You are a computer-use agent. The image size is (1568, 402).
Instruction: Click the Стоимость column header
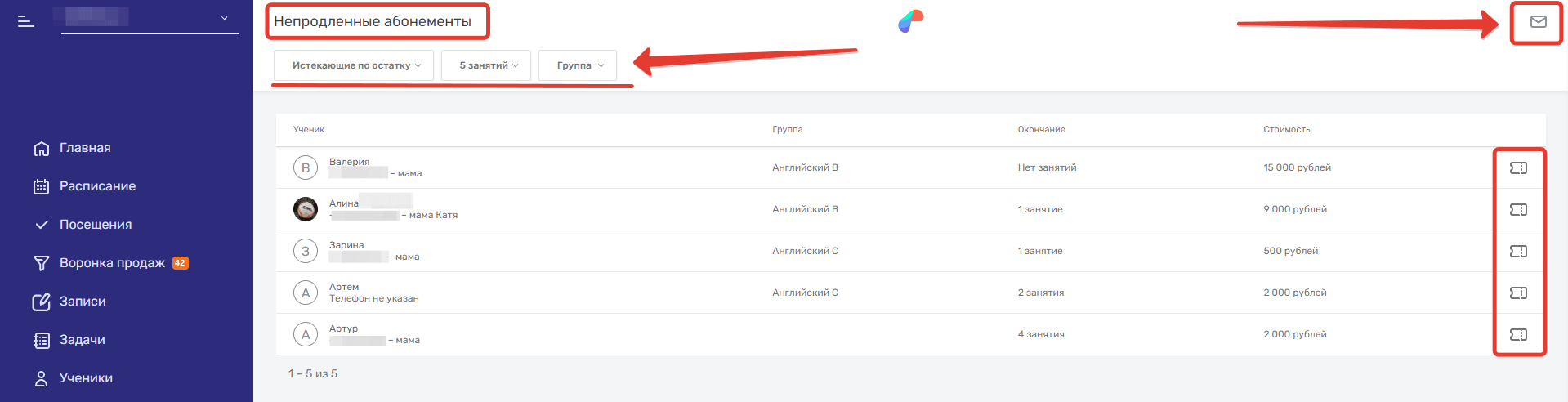pos(1286,130)
